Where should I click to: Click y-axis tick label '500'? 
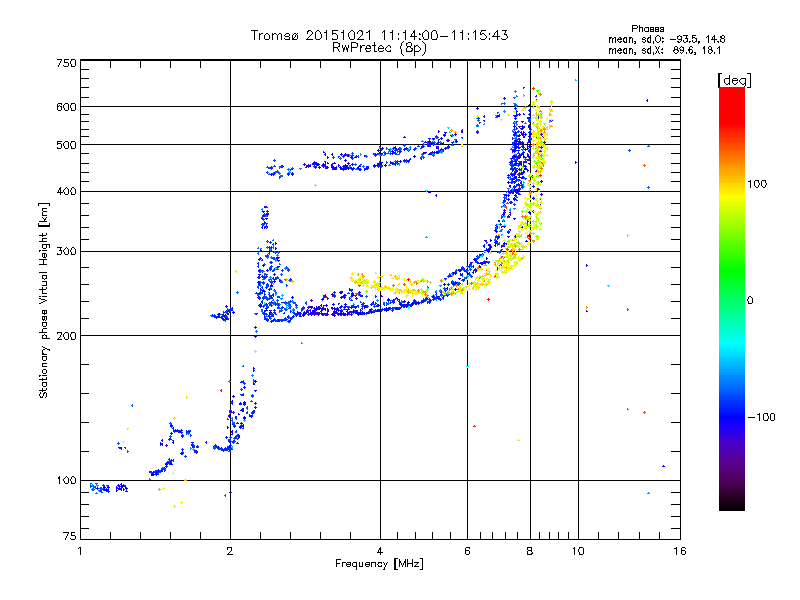(x=66, y=145)
